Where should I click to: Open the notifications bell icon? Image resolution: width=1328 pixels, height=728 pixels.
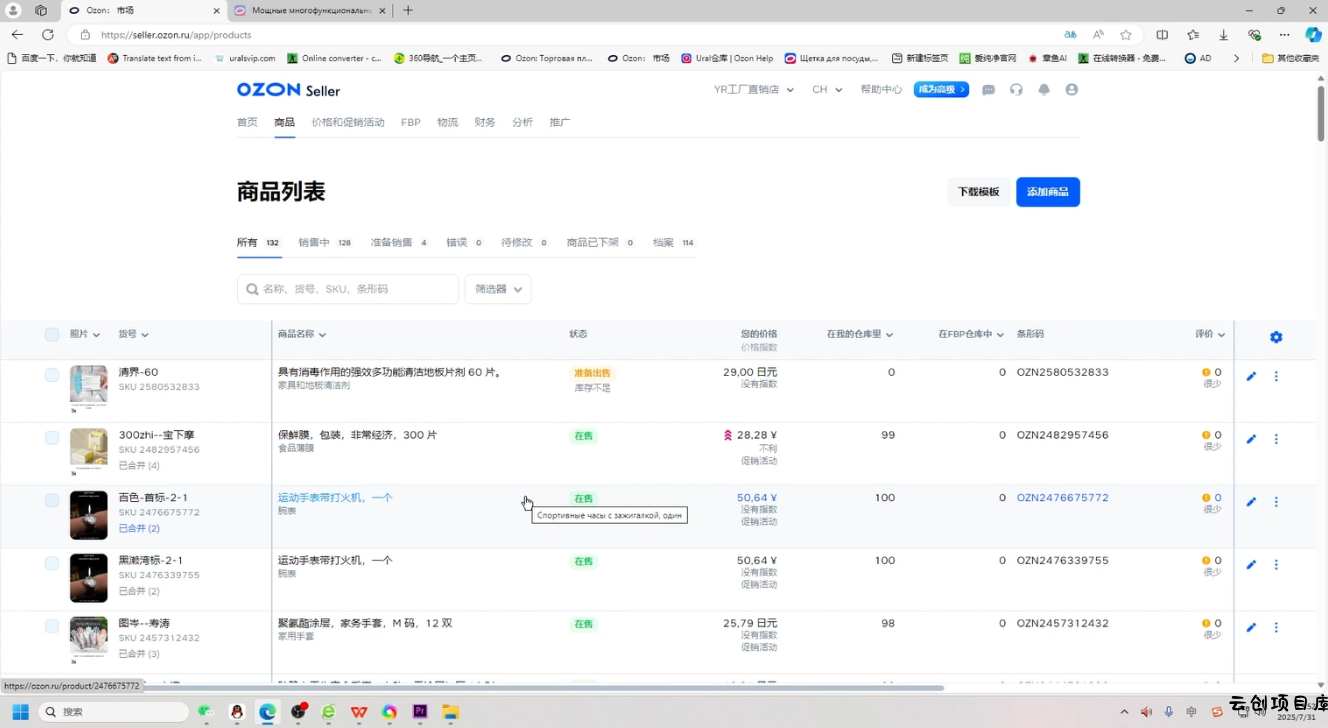(x=1044, y=90)
